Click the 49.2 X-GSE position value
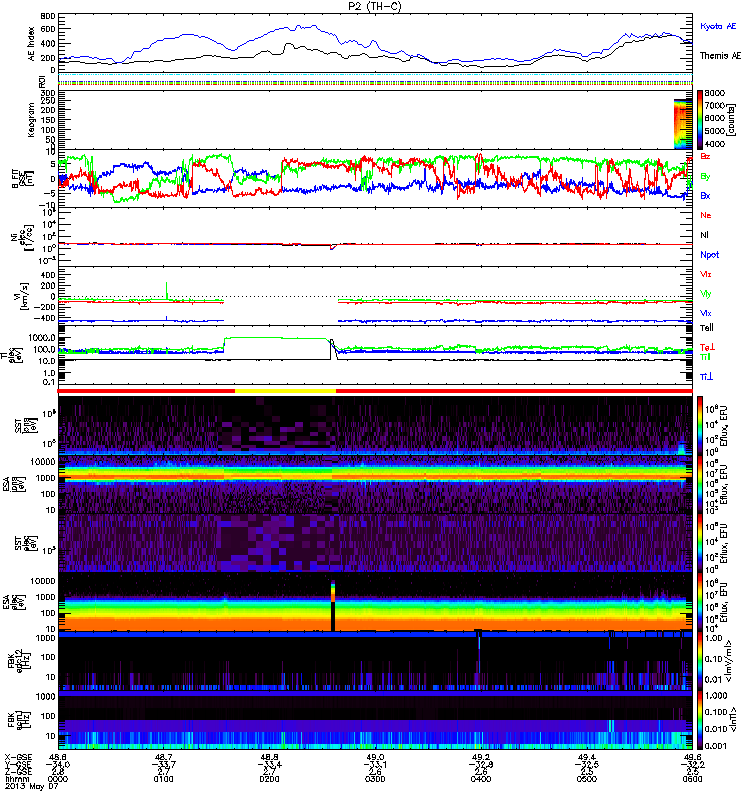 pos(481,758)
